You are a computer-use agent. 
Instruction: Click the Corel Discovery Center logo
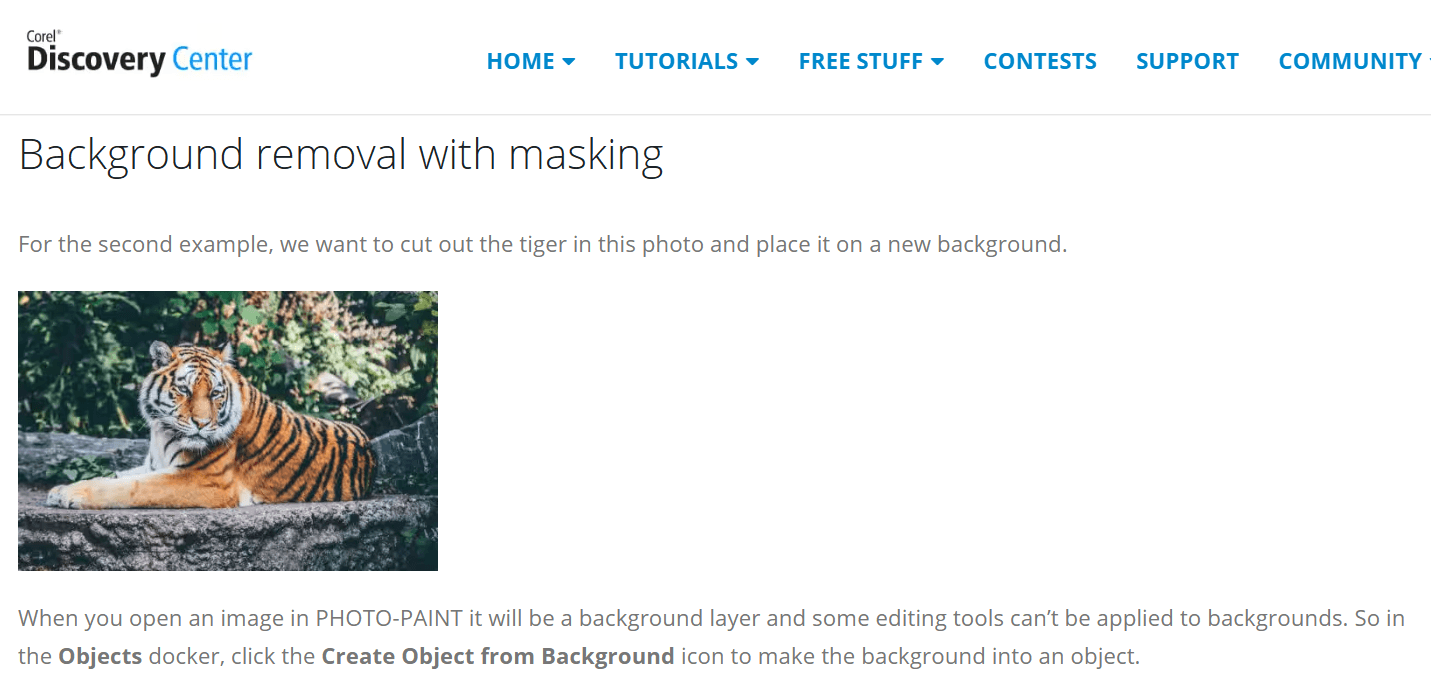[x=140, y=56]
